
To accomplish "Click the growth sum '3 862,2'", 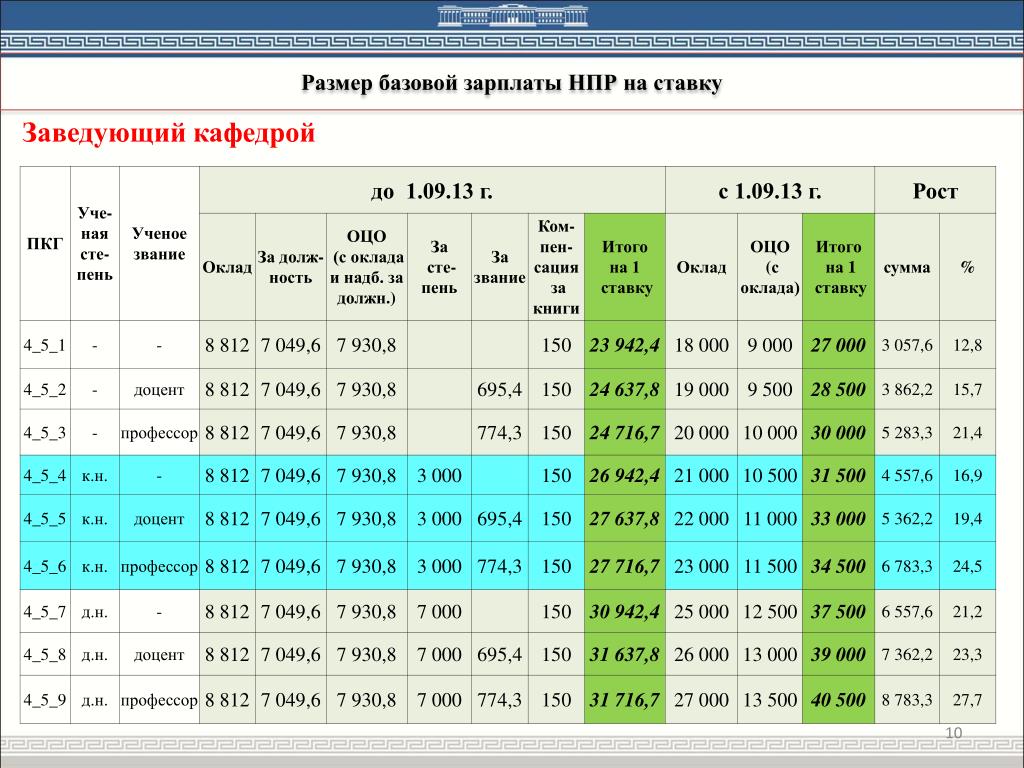I will coord(906,389).
